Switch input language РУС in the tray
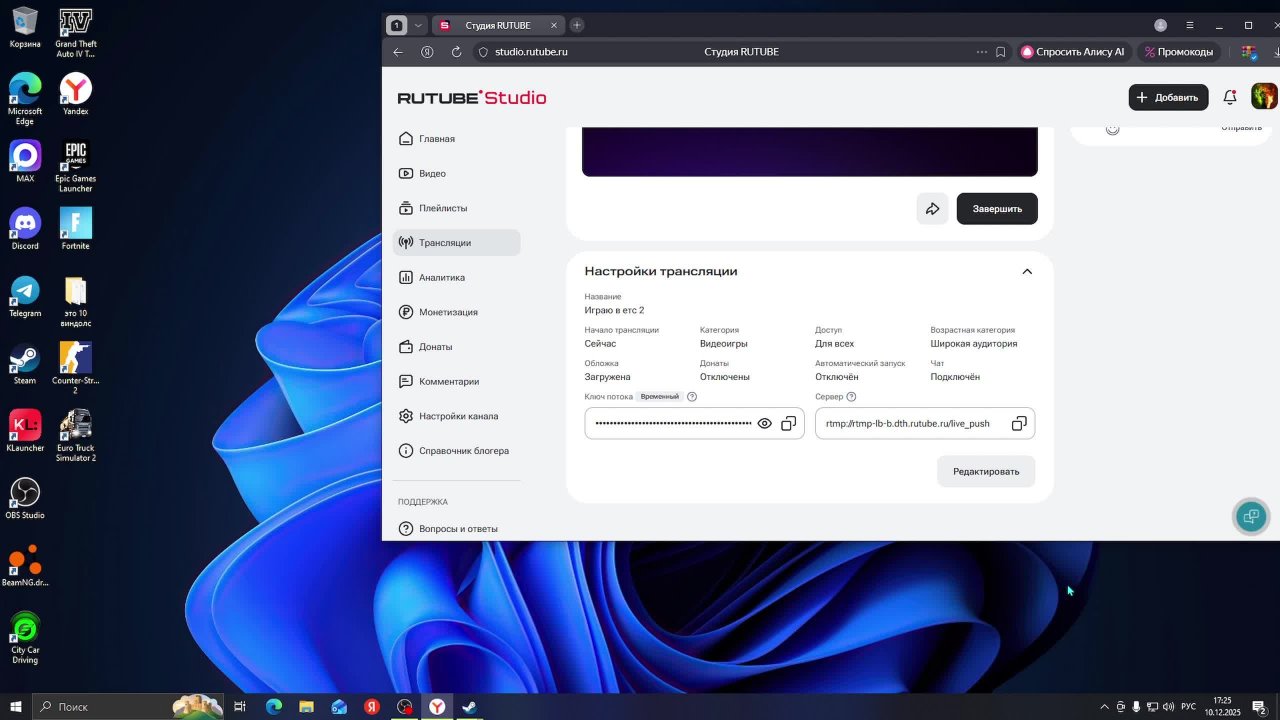The height and width of the screenshot is (720, 1280). 1189,707
